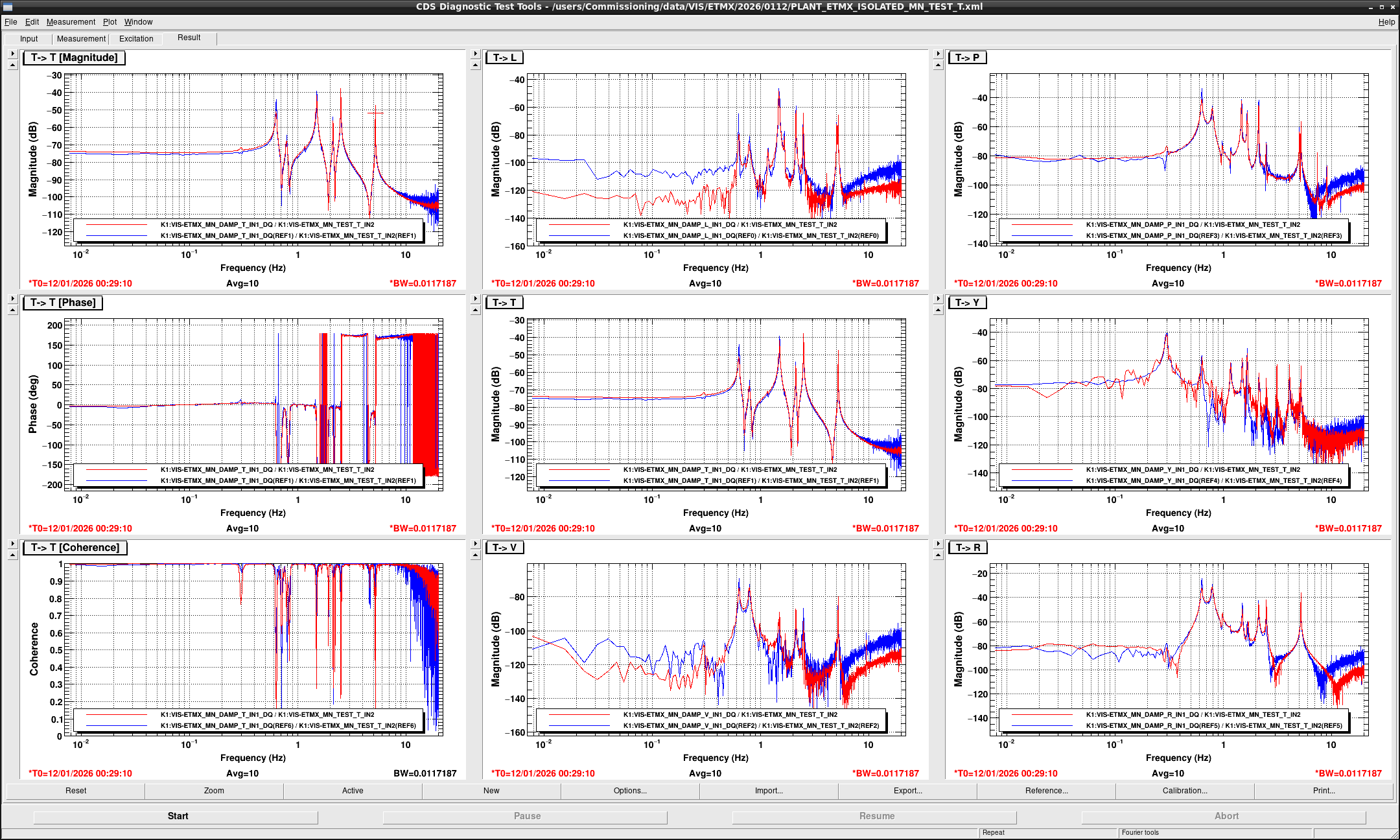Open the Reference... dialog
This screenshot has width=1400, height=840.
[x=1046, y=791]
